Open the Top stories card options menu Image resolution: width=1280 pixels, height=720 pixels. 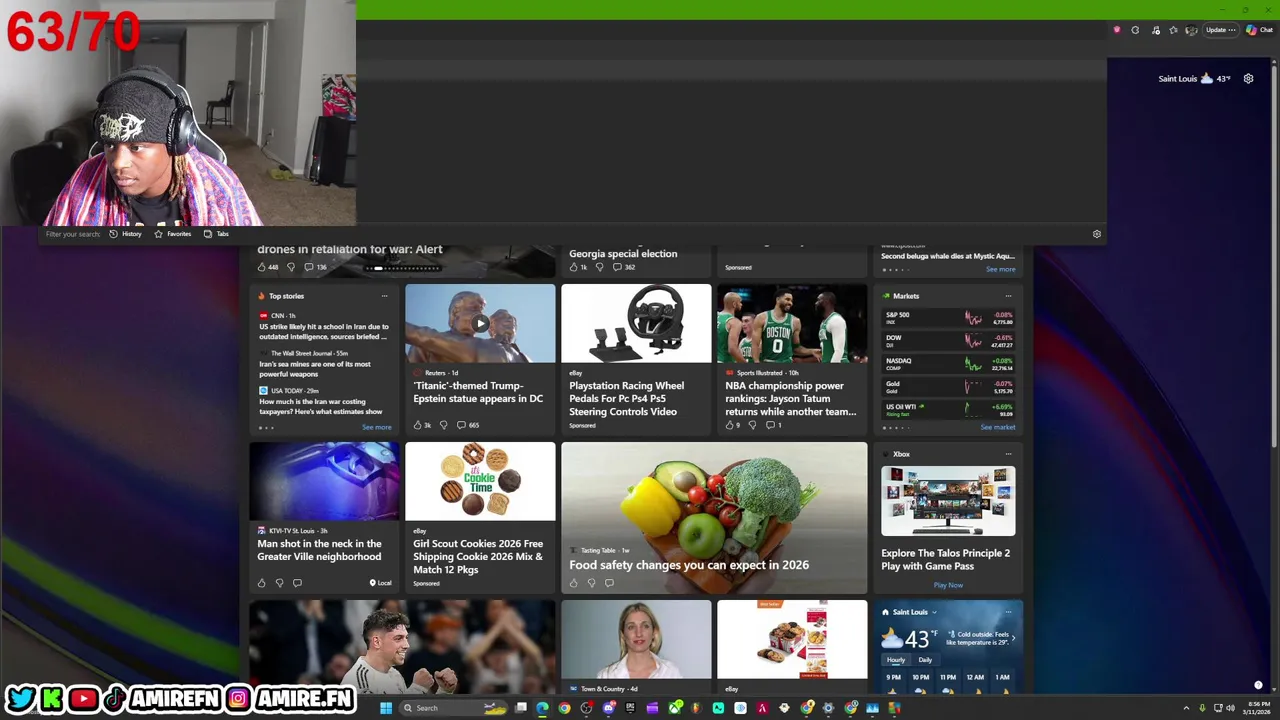click(x=384, y=296)
